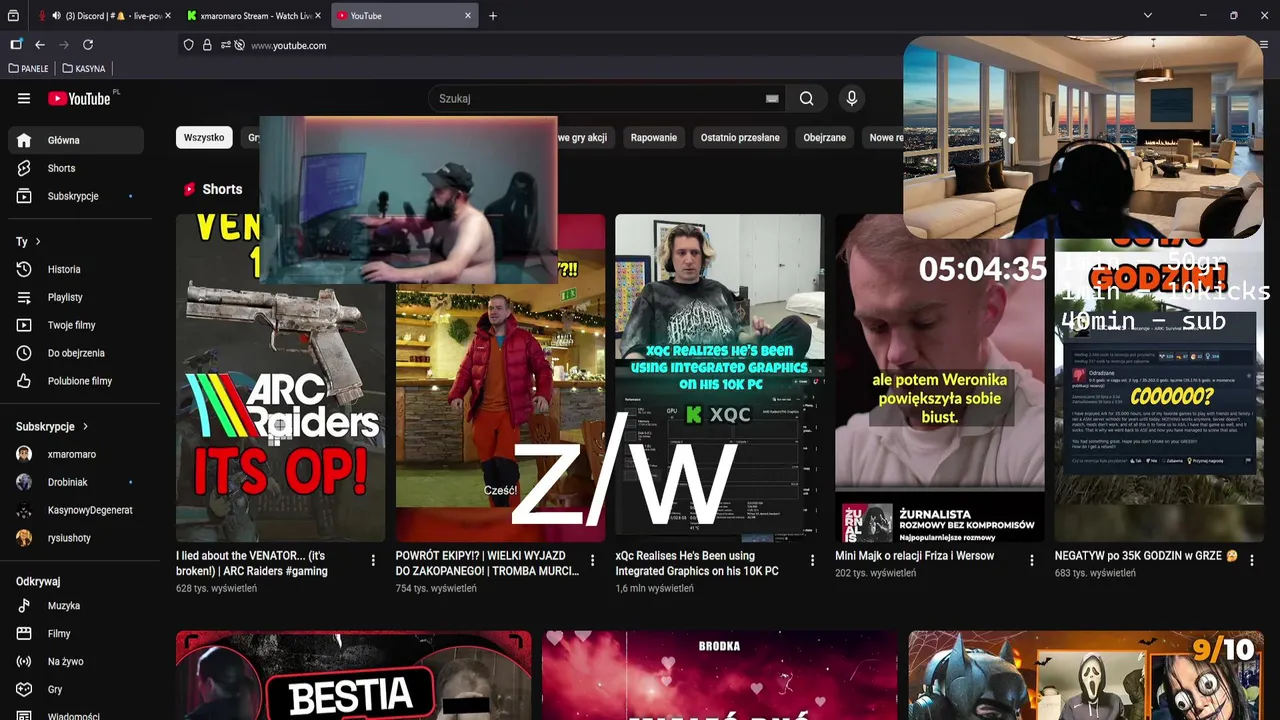This screenshot has height=720, width=1280.
Task: Select the Wszystko filter chip
Action: coord(204,137)
